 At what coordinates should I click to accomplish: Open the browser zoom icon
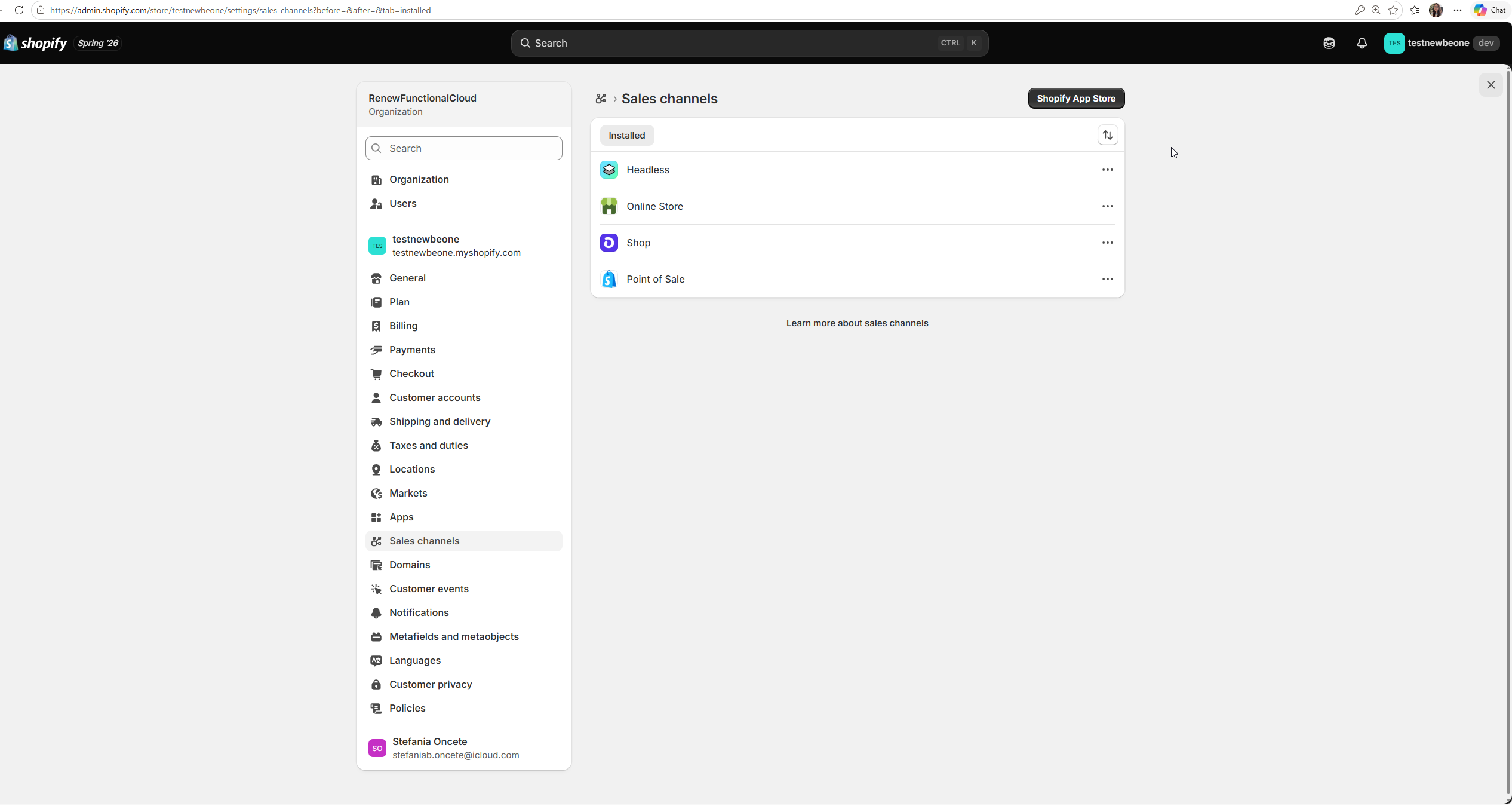point(1376,10)
